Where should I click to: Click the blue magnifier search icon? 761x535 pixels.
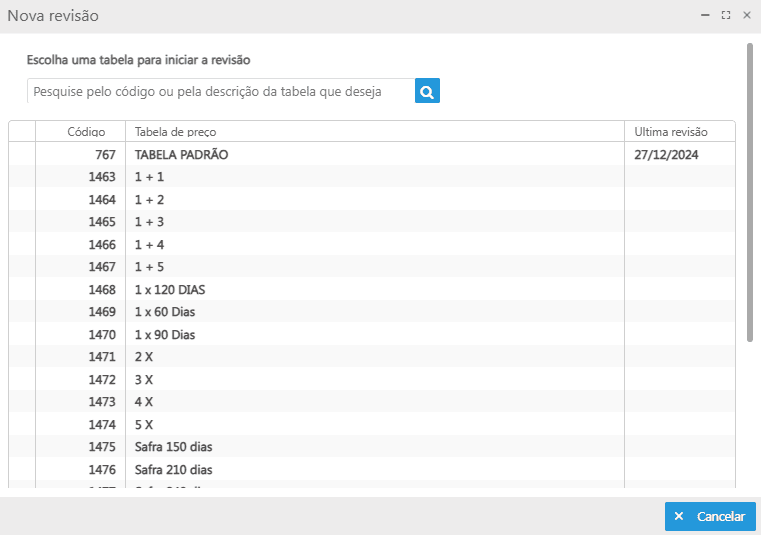427,91
